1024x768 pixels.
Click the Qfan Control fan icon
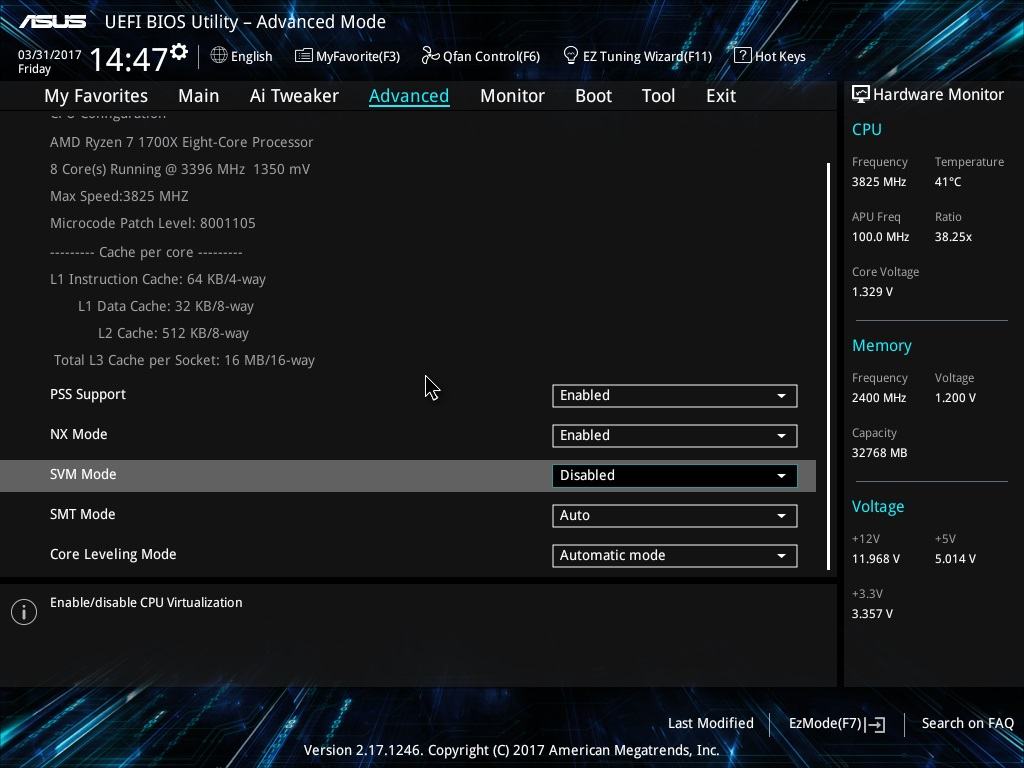[430, 56]
